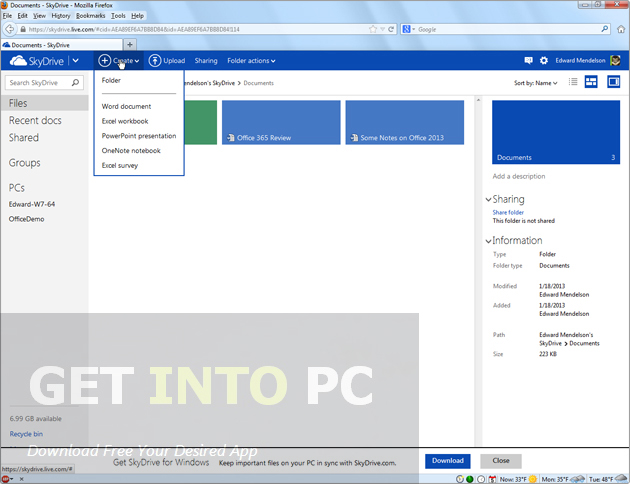Go to the Firefox home icon
The height and width of the screenshot is (484, 630).
tap(621, 29)
